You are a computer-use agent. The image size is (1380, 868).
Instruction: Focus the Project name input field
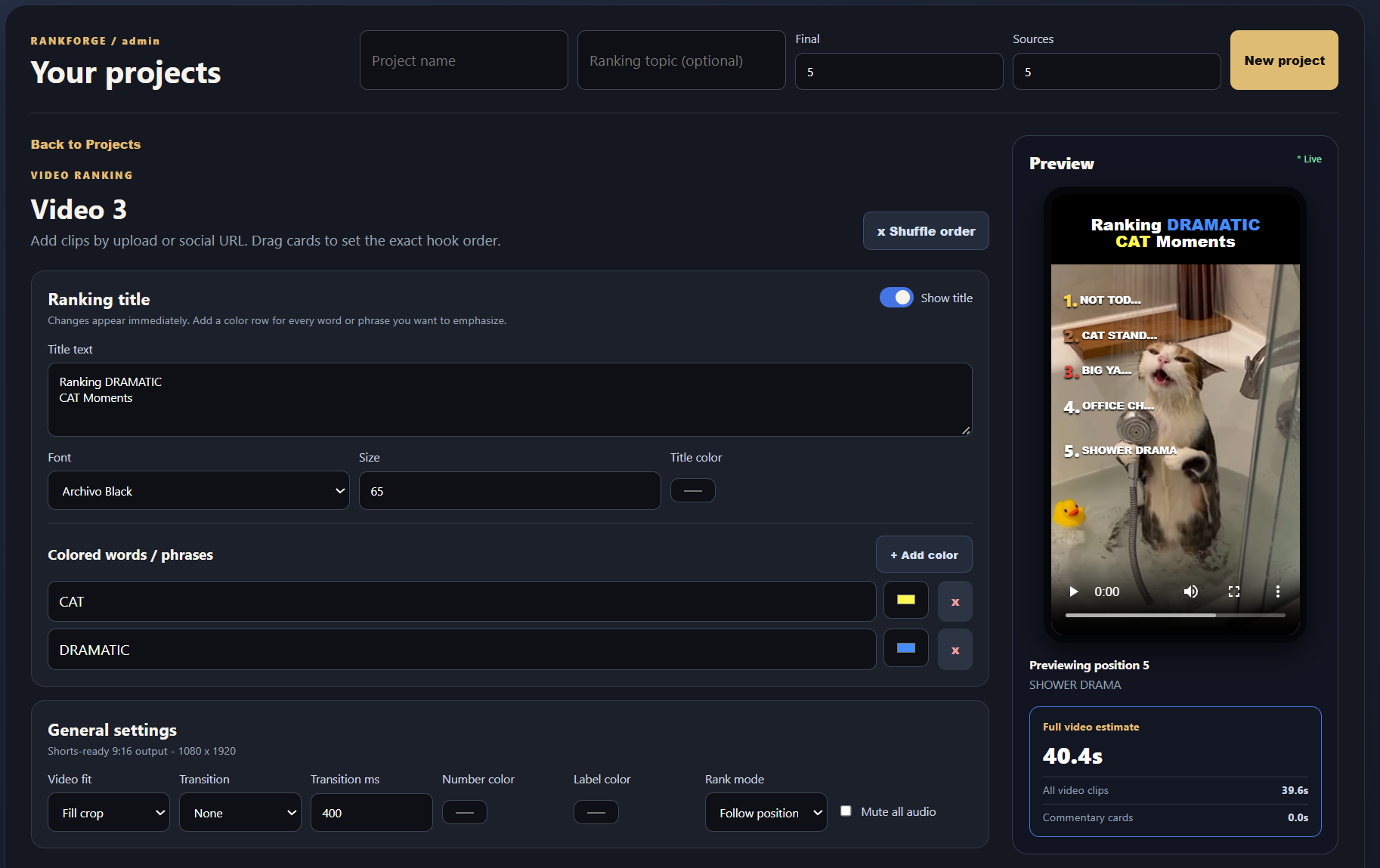tap(464, 60)
